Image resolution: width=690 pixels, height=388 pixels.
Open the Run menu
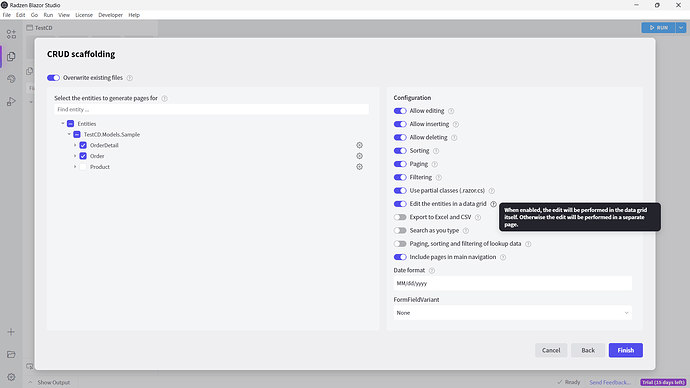[x=48, y=15]
